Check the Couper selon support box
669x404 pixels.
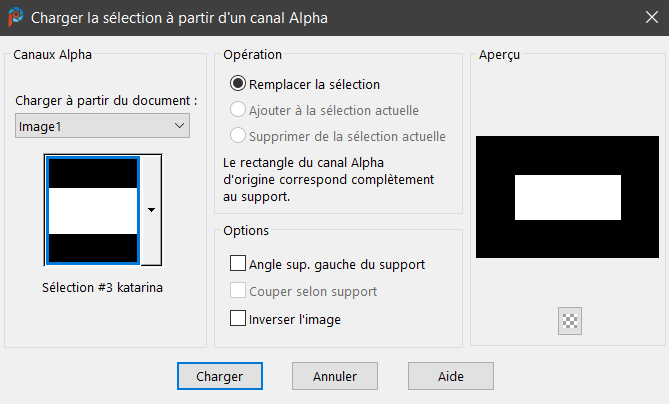tap(238, 292)
